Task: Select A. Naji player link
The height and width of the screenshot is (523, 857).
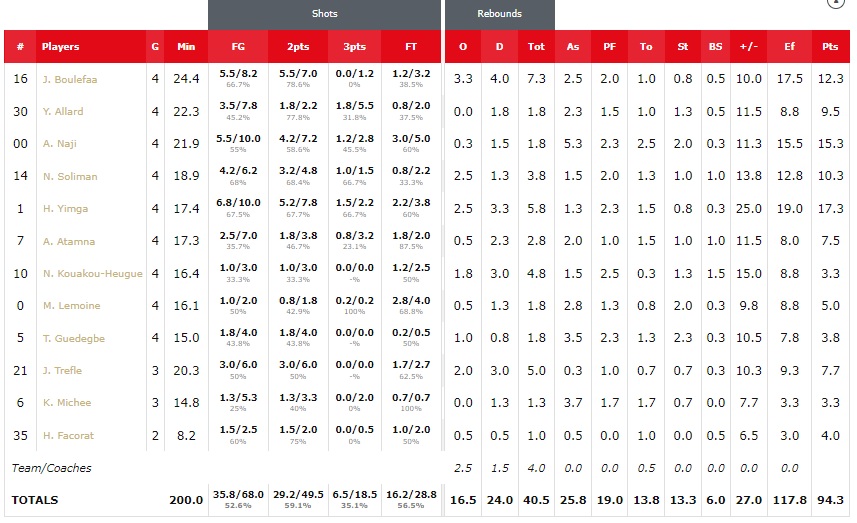Action: click(x=60, y=144)
